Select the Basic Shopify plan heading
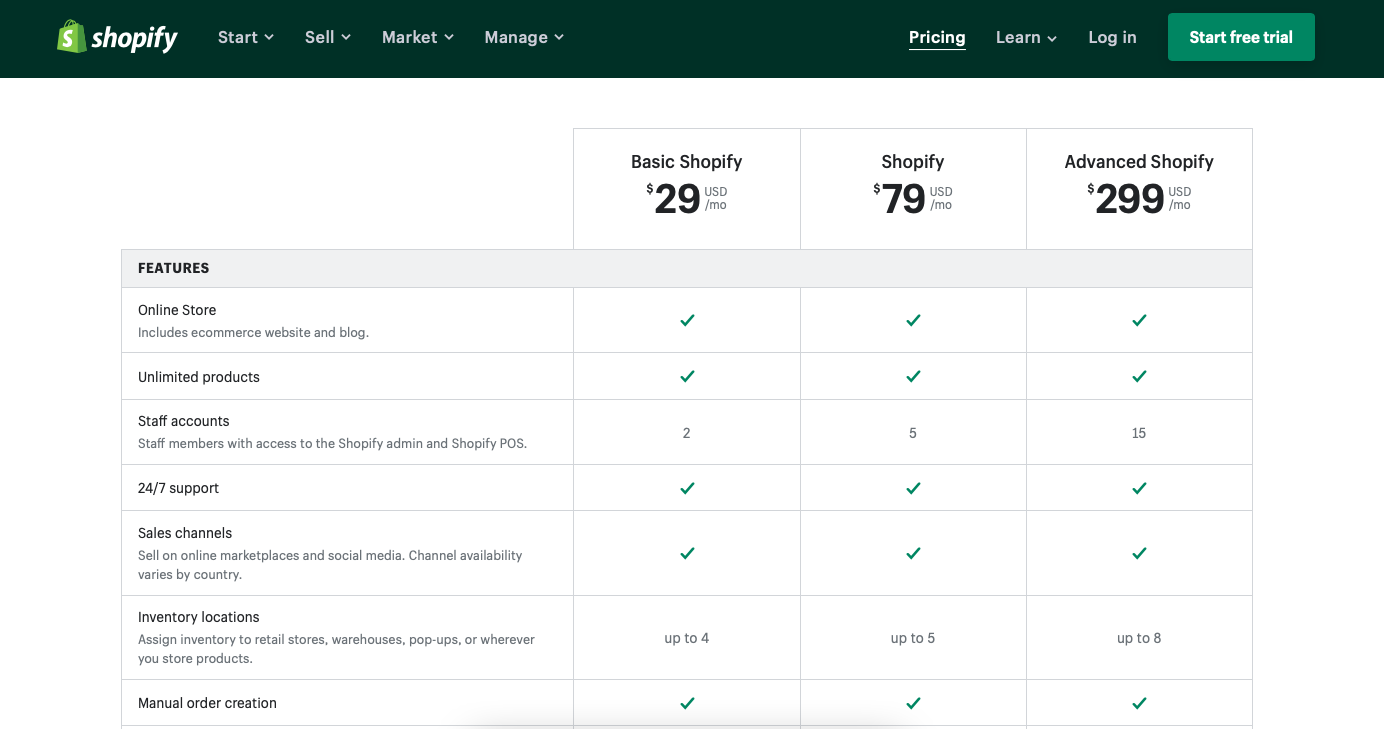 (x=686, y=161)
